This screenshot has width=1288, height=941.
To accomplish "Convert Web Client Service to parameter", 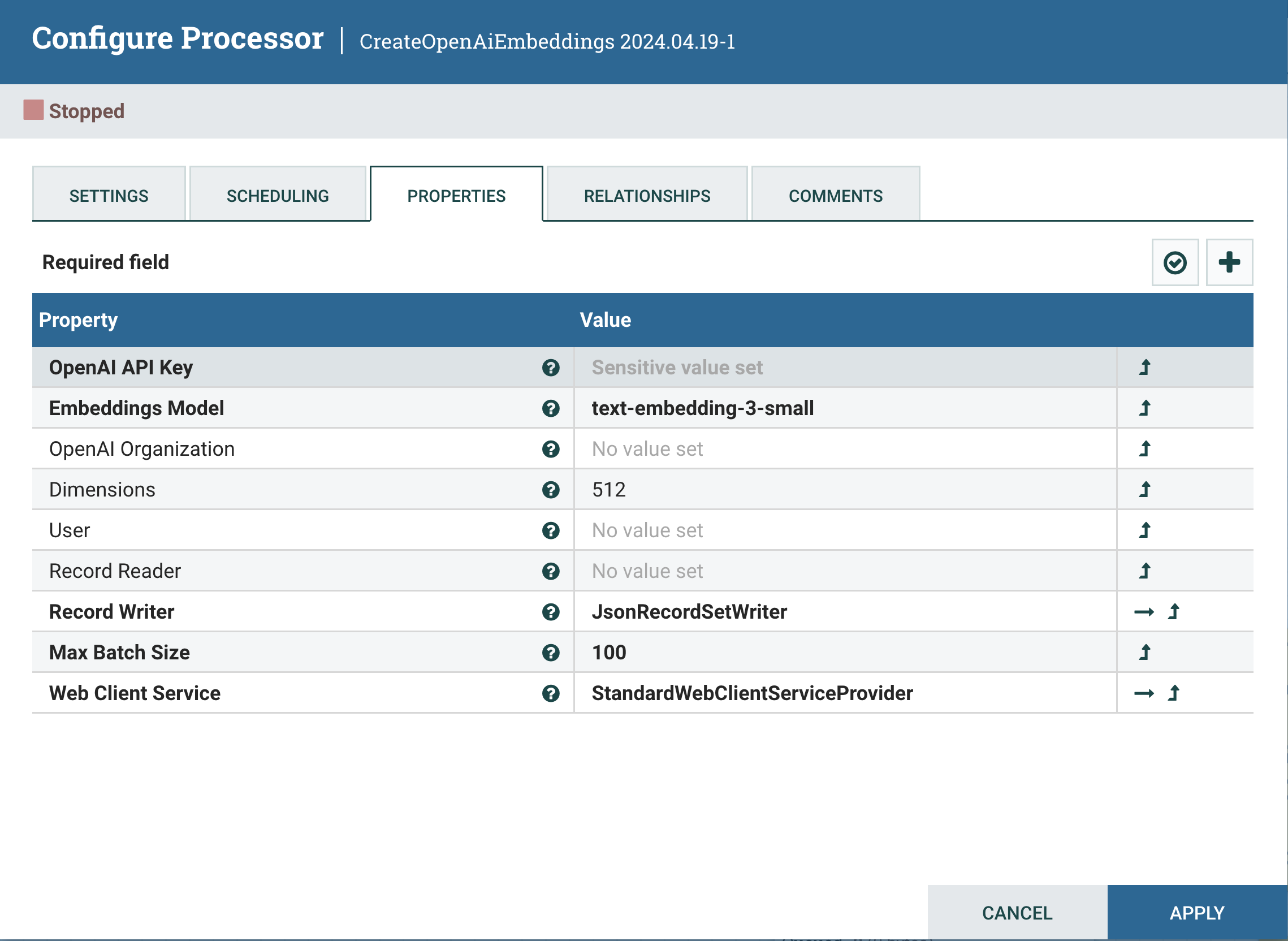I will coord(1174,694).
